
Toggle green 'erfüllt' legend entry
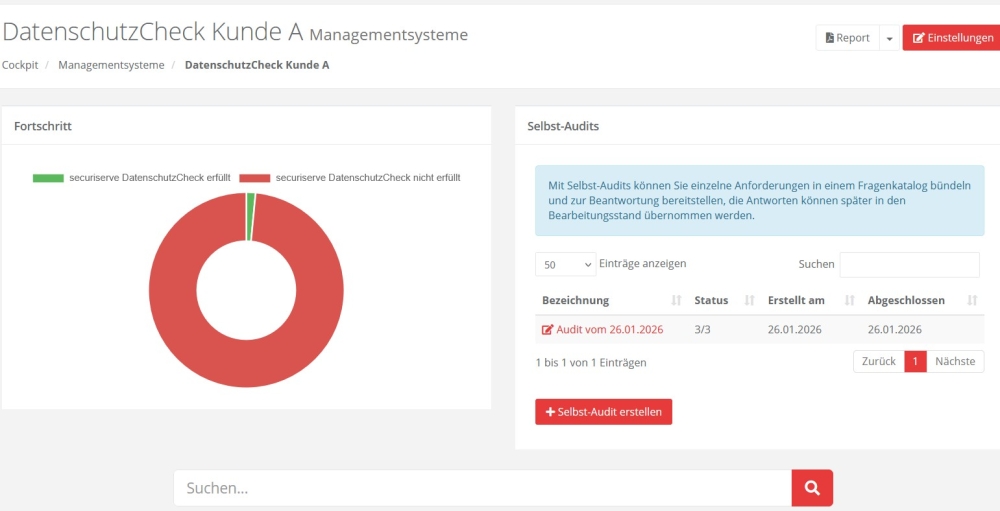coord(48,178)
